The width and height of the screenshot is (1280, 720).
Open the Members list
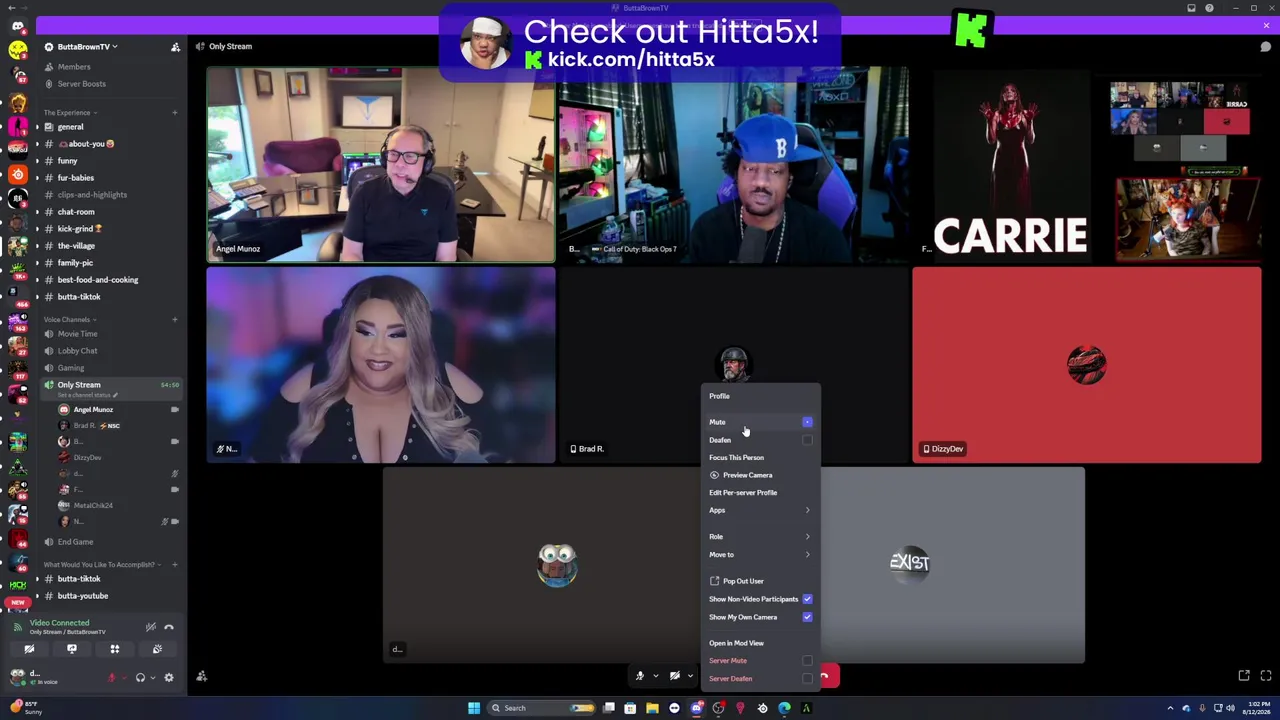click(110, 67)
